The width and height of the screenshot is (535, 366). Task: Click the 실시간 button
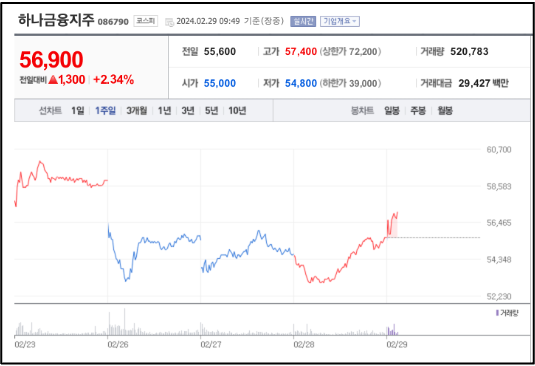303,21
